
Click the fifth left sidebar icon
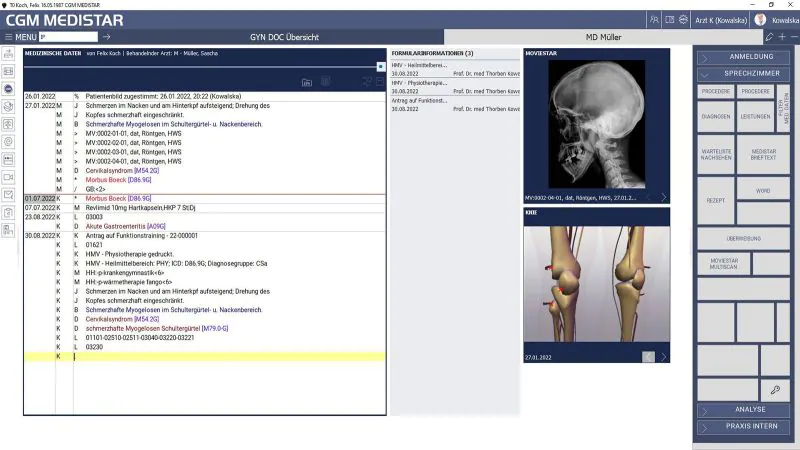coord(8,124)
